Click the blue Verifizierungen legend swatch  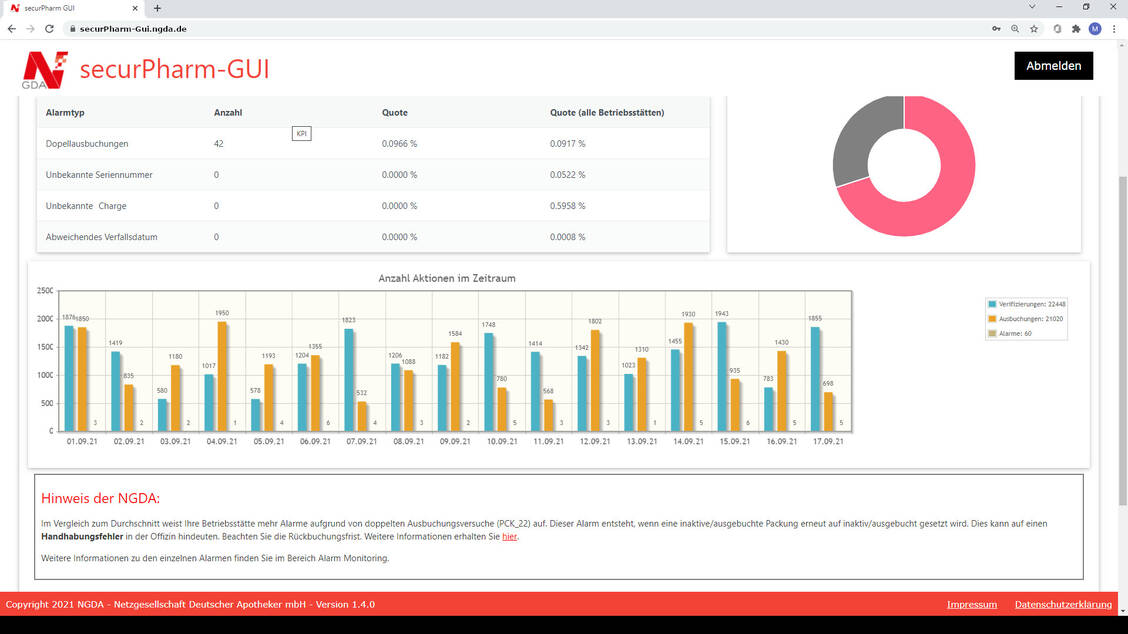click(992, 304)
